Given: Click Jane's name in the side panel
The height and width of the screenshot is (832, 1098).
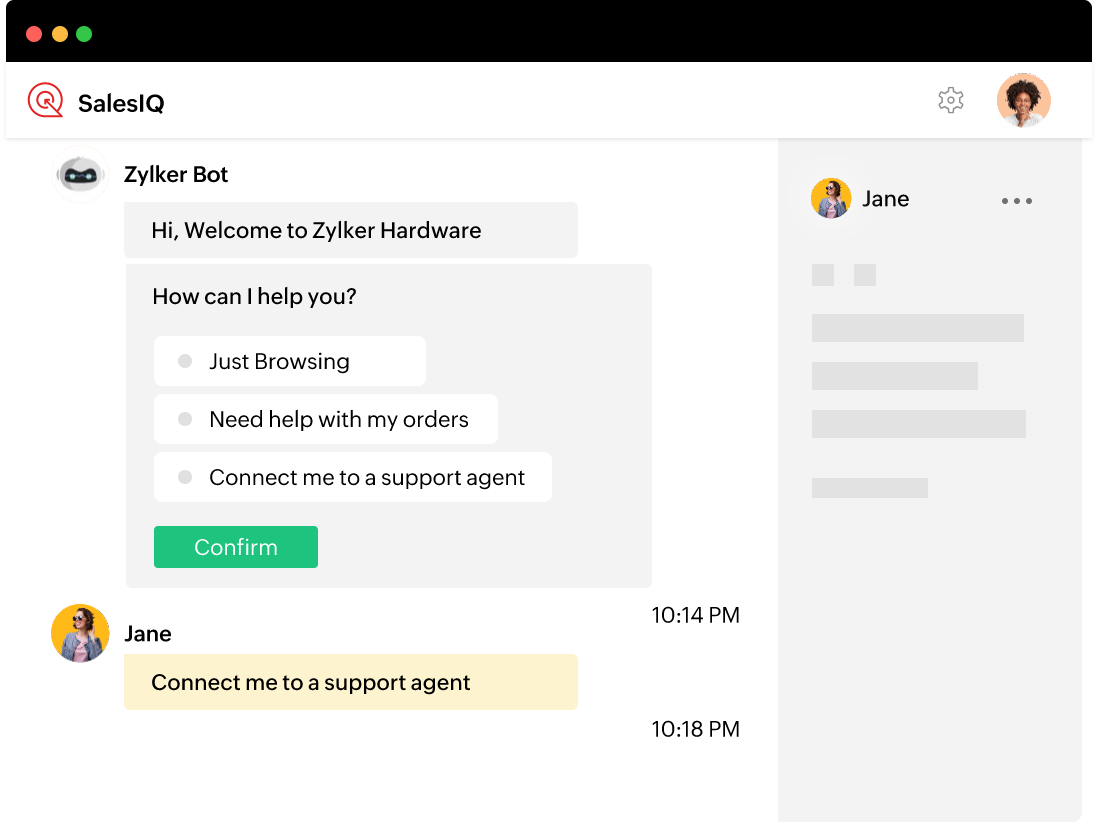Looking at the screenshot, I should (x=885, y=199).
